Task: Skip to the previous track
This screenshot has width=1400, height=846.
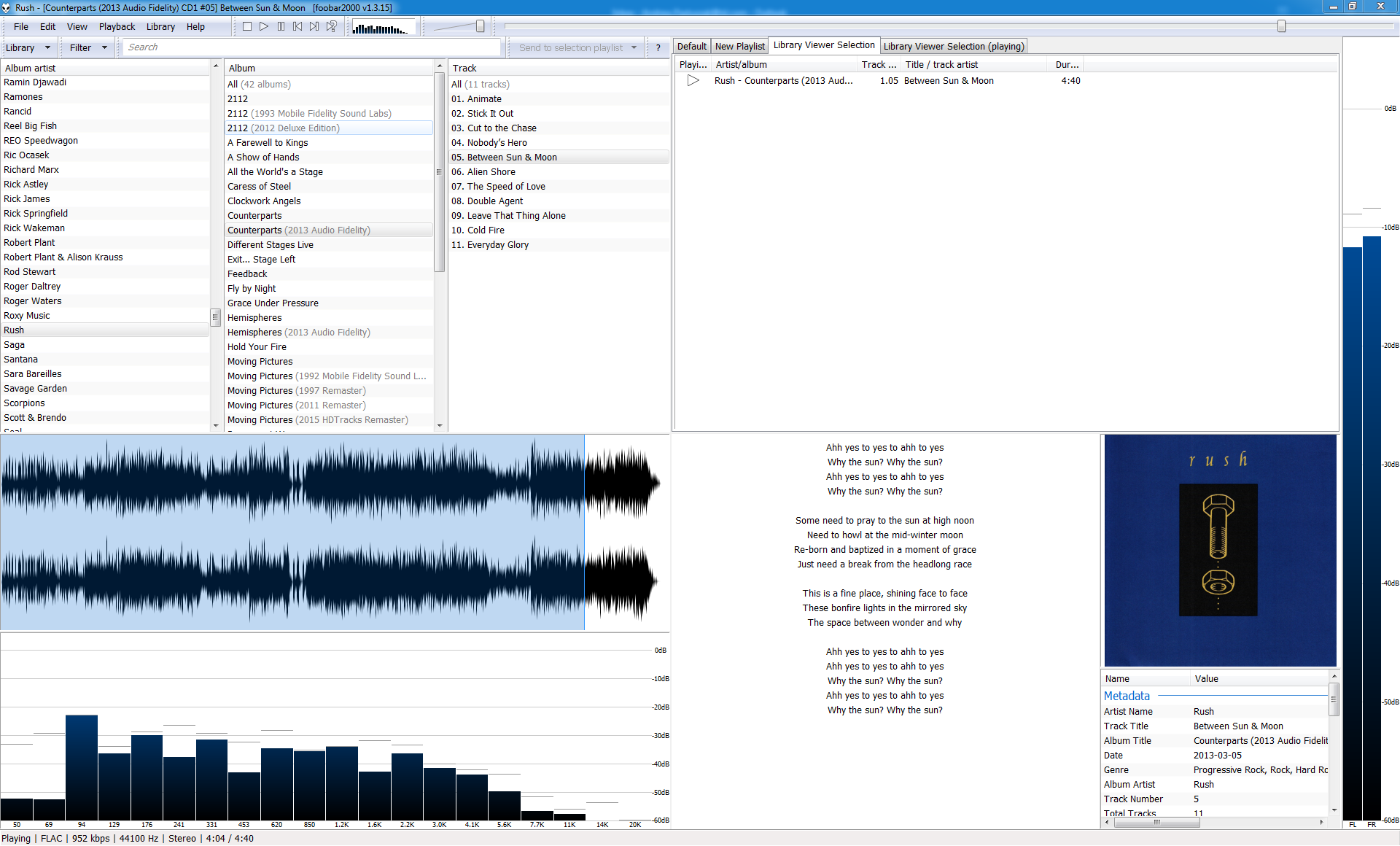Action: 297,26
